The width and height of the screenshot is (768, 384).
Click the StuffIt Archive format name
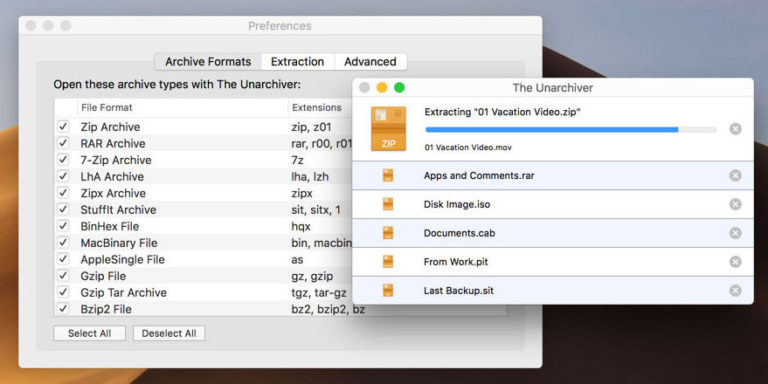pyautogui.click(x=119, y=210)
